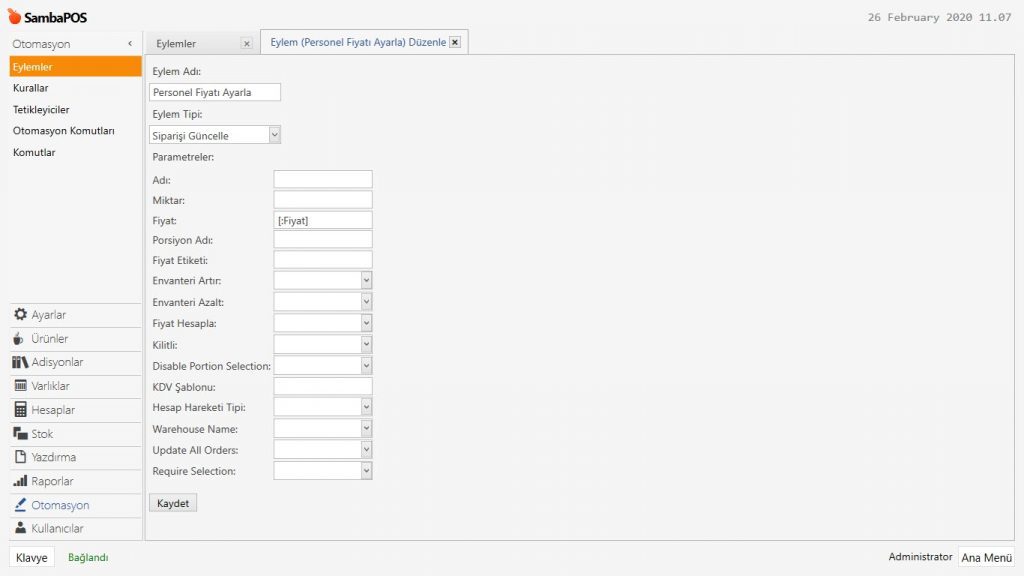Select the Varlıklar section icon
The width and height of the screenshot is (1024, 576).
coord(20,386)
